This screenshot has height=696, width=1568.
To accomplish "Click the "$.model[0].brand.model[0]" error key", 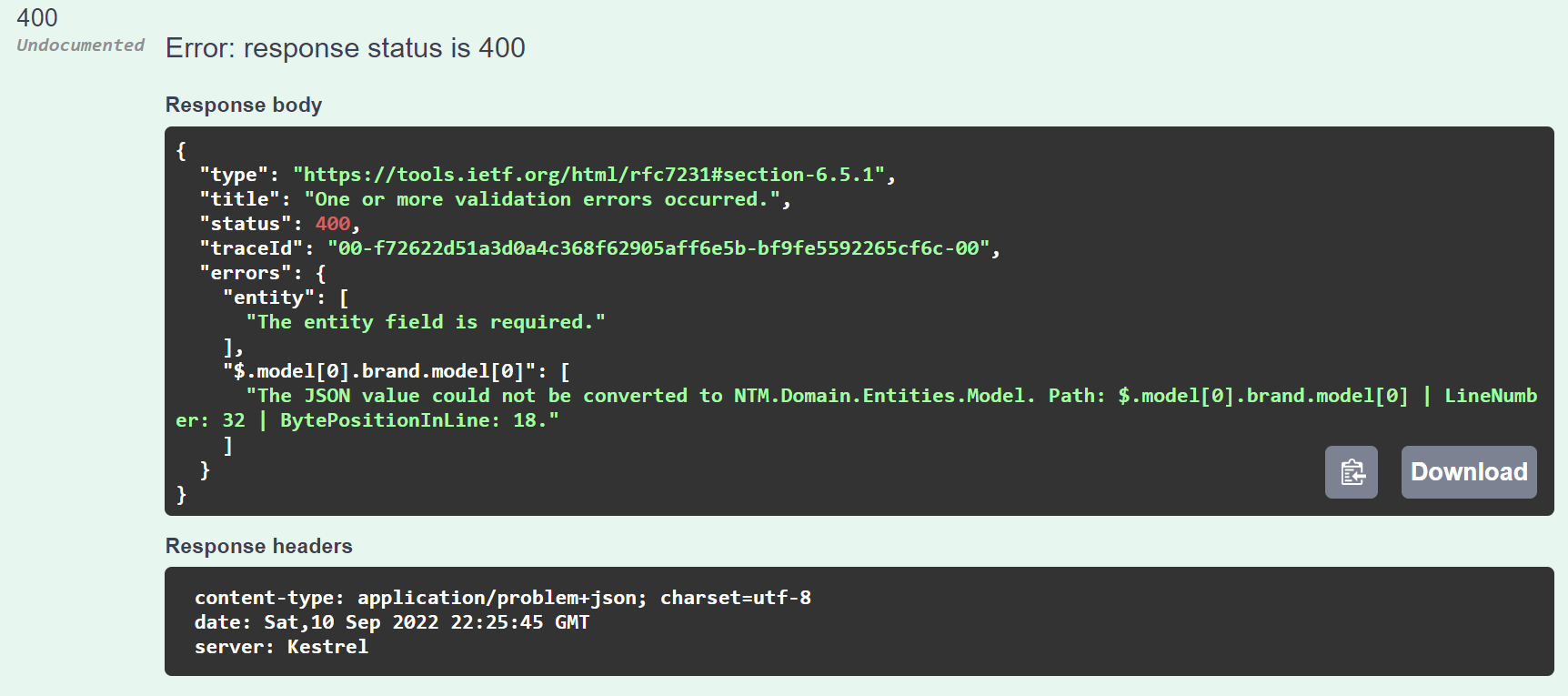I will tap(386, 371).
